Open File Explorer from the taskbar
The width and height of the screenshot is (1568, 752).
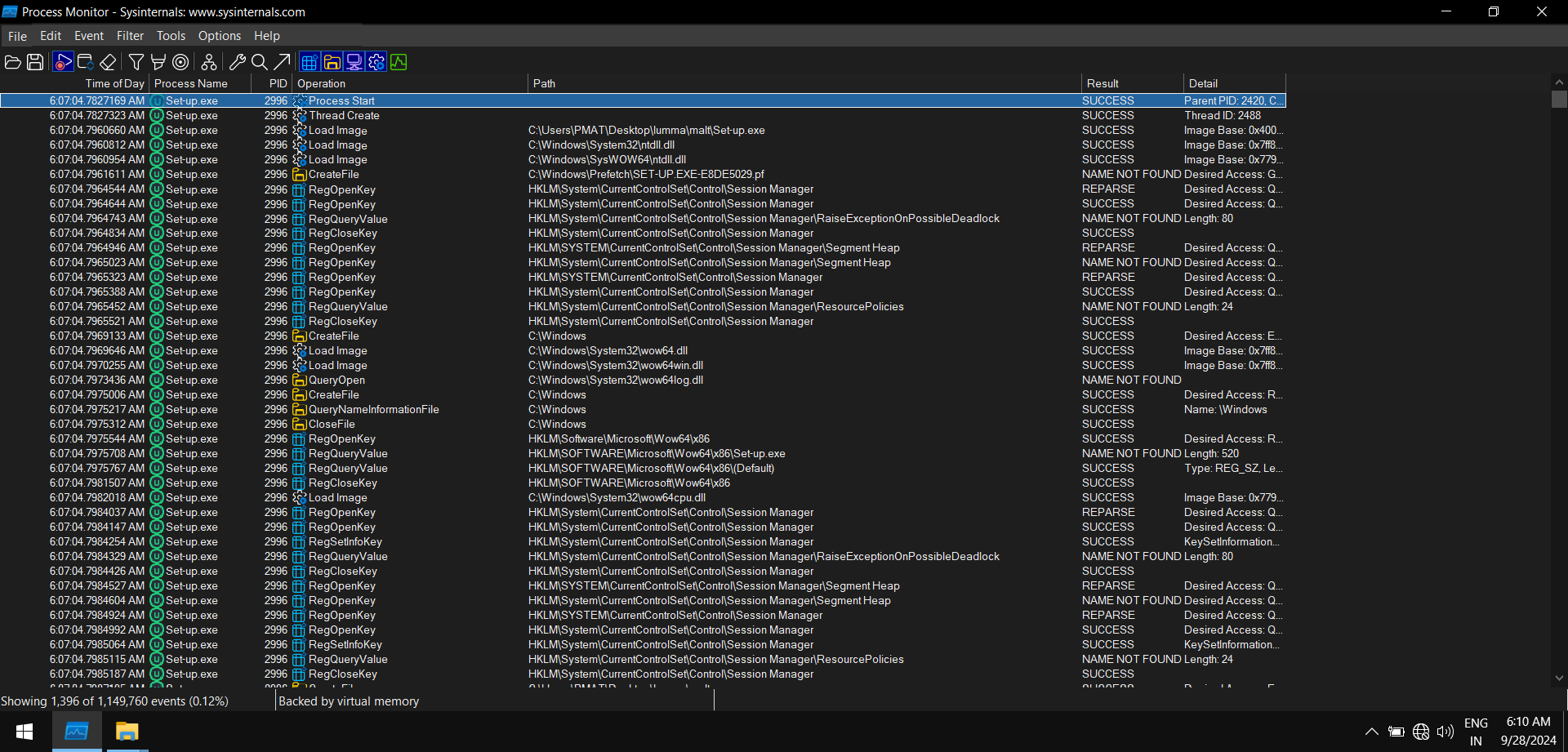pyautogui.click(x=127, y=732)
